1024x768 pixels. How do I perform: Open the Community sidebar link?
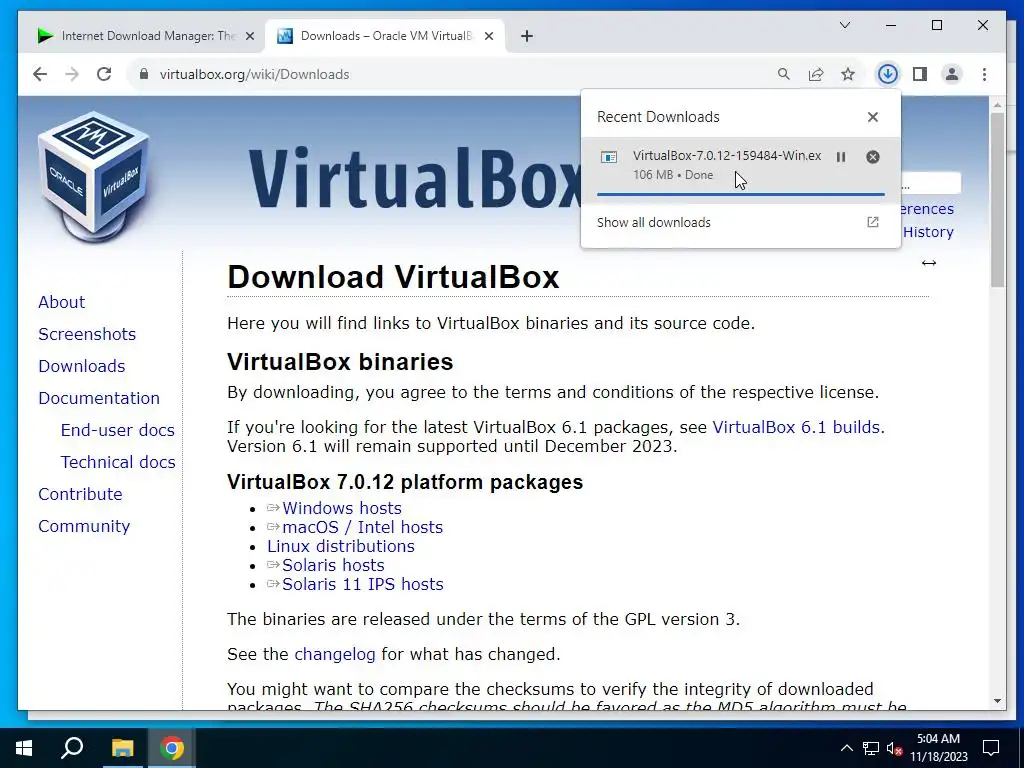84,526
